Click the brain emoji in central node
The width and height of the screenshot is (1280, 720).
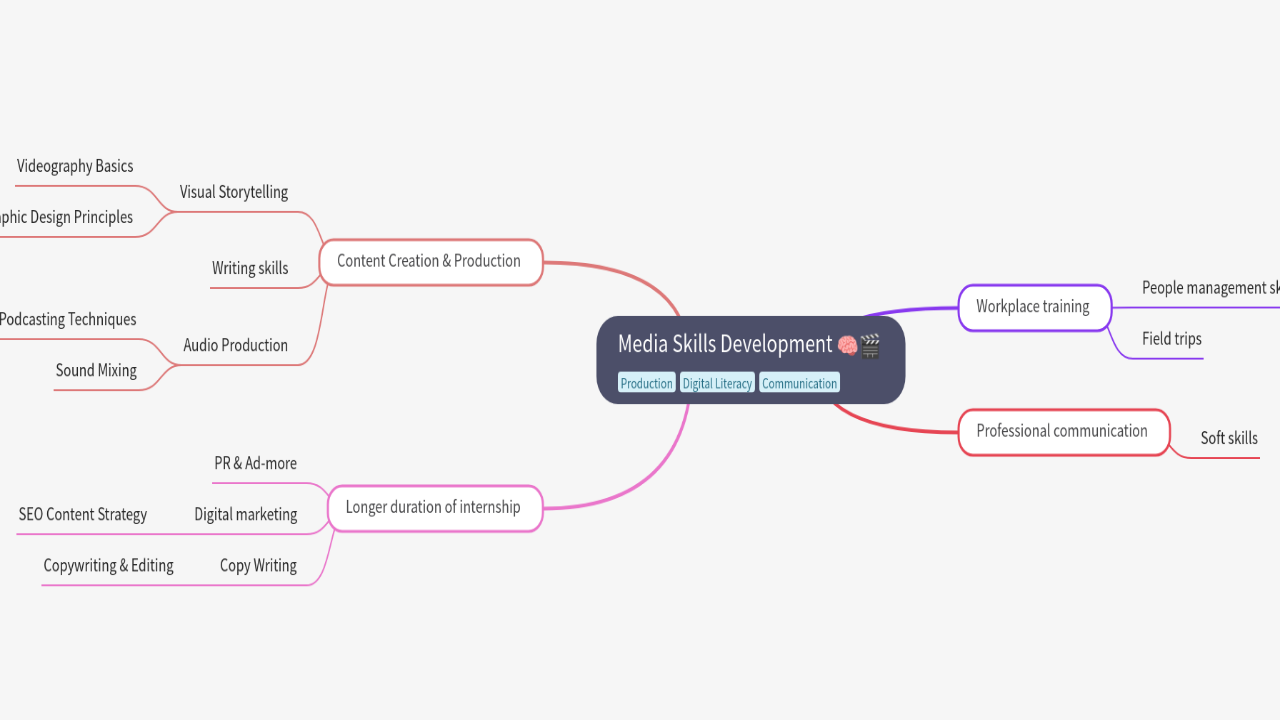(847, 345)
